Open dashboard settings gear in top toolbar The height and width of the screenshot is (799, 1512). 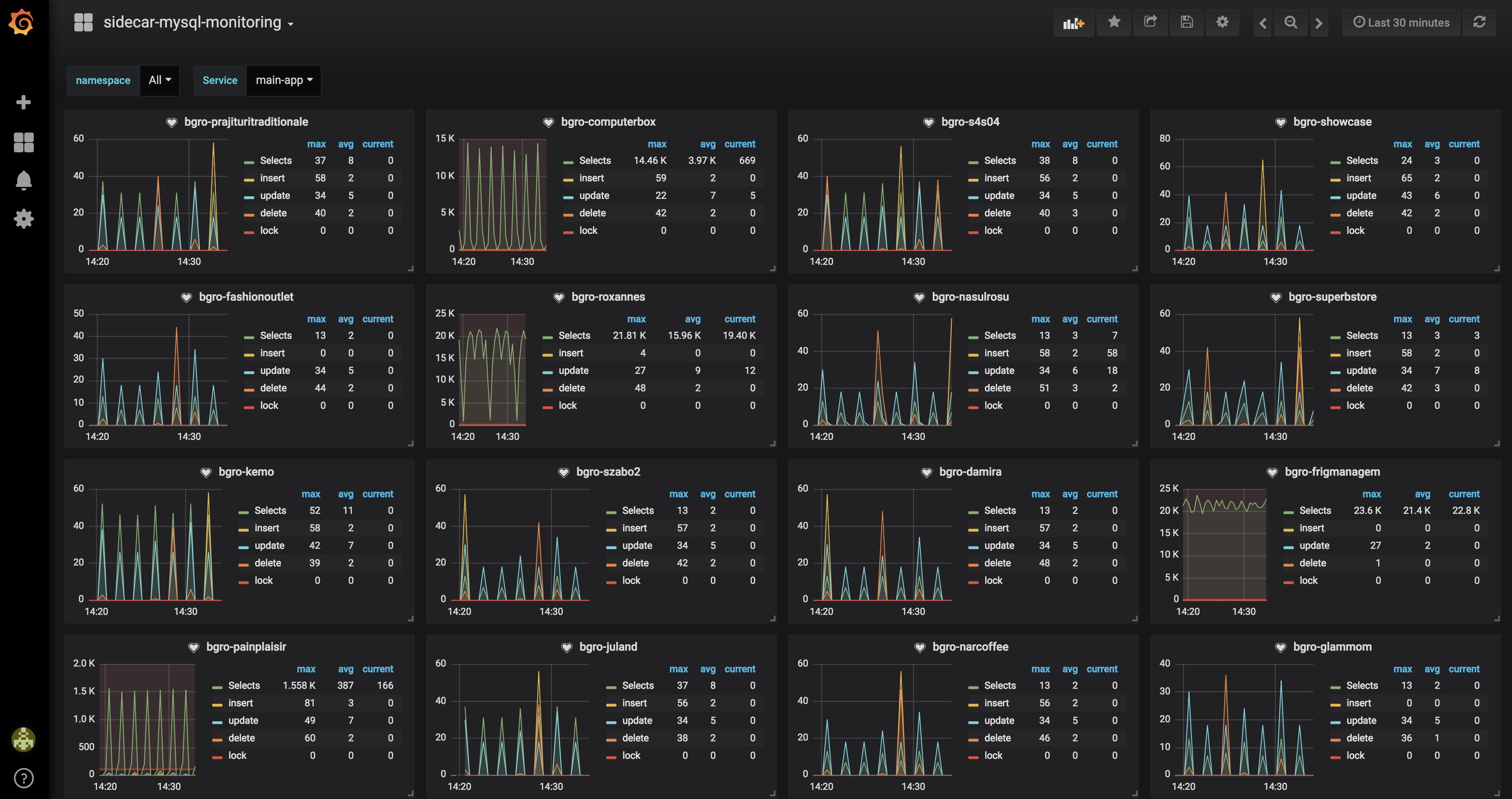(x=1222, y=22)
